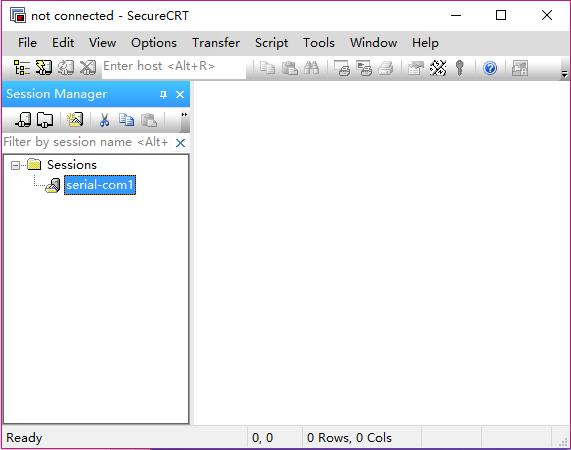This screenshot has height=450, width=571.
Task: Open the File menu
Action: coord(27,43)
